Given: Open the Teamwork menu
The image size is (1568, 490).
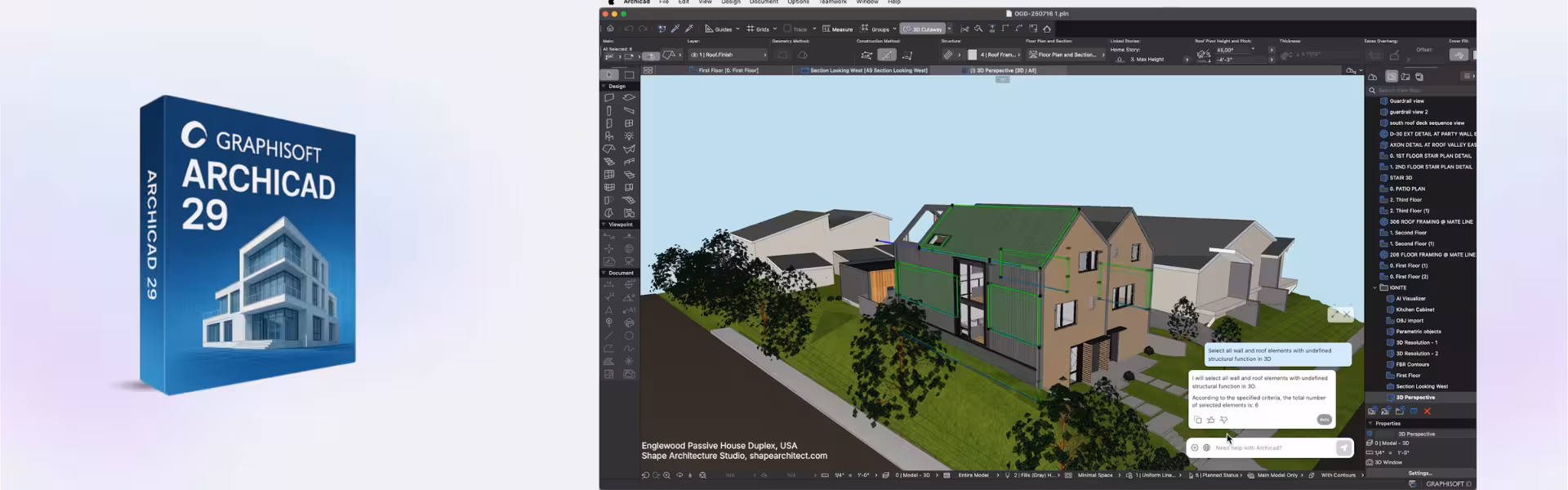Looking at the screenshot, I should 833,2.
